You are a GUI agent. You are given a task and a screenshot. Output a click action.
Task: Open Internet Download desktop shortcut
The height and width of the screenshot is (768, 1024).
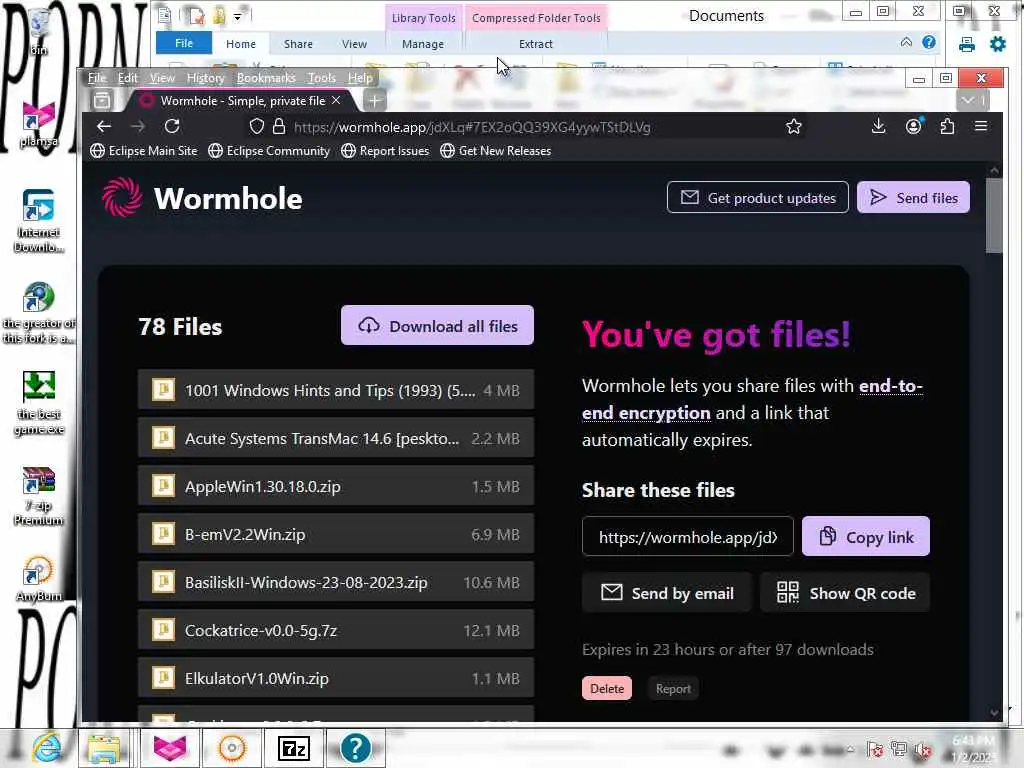coord(39,221)
